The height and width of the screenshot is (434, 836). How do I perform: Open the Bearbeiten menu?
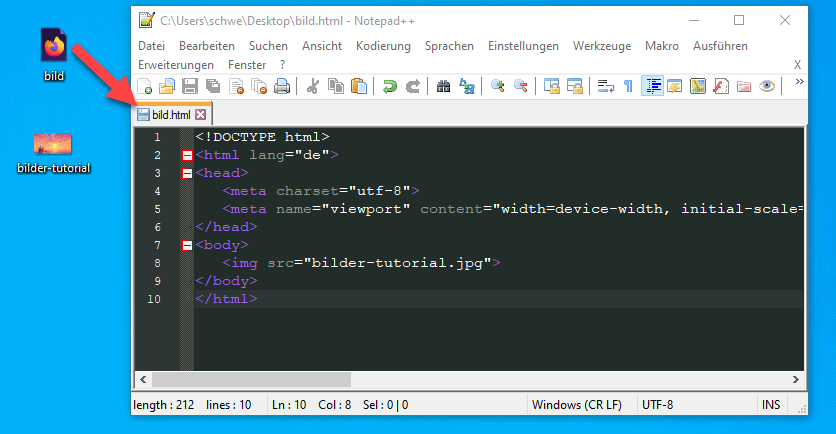pyautogui.click(x=207, y=46)
